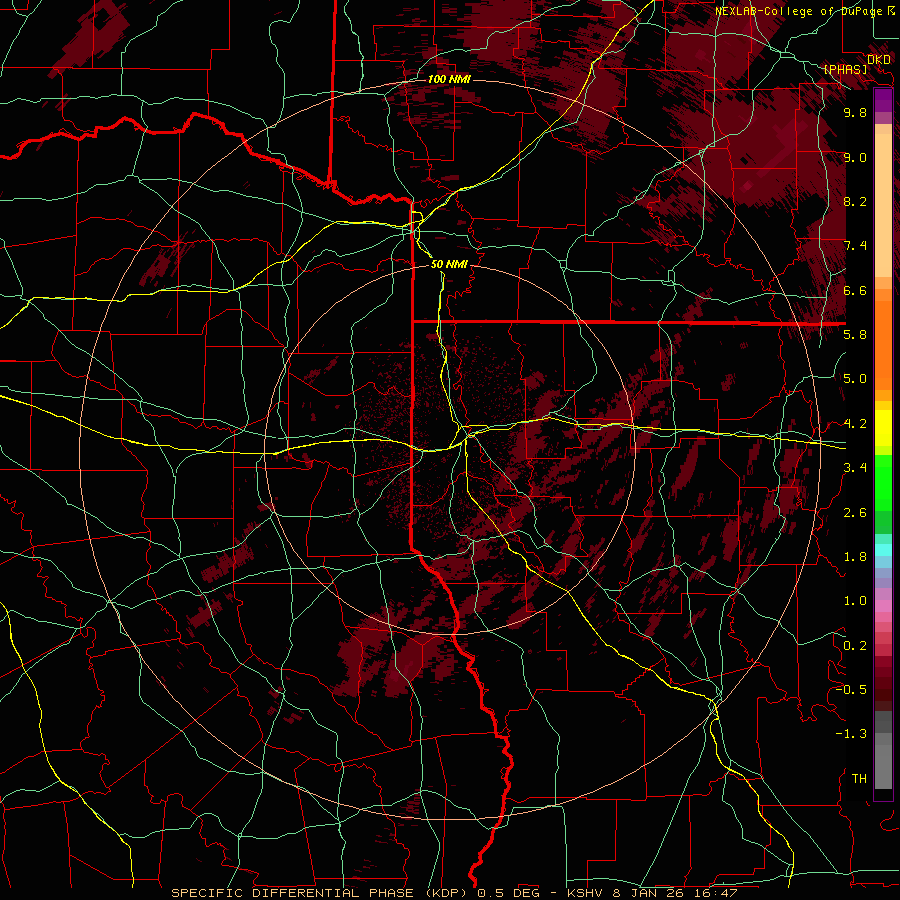This screenshot has height=900, width=900.
Task: Pick the purple segment atop the color bar
Action: (883, 100)
